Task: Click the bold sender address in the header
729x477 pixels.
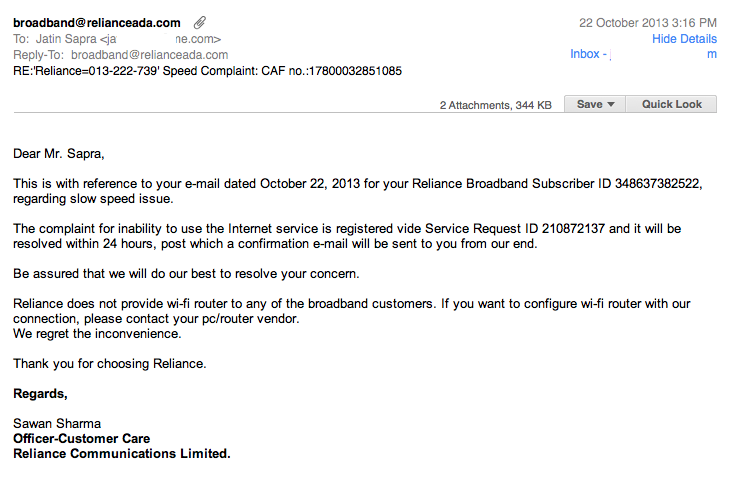Action: pyautogui.click(x=97, y=22)
